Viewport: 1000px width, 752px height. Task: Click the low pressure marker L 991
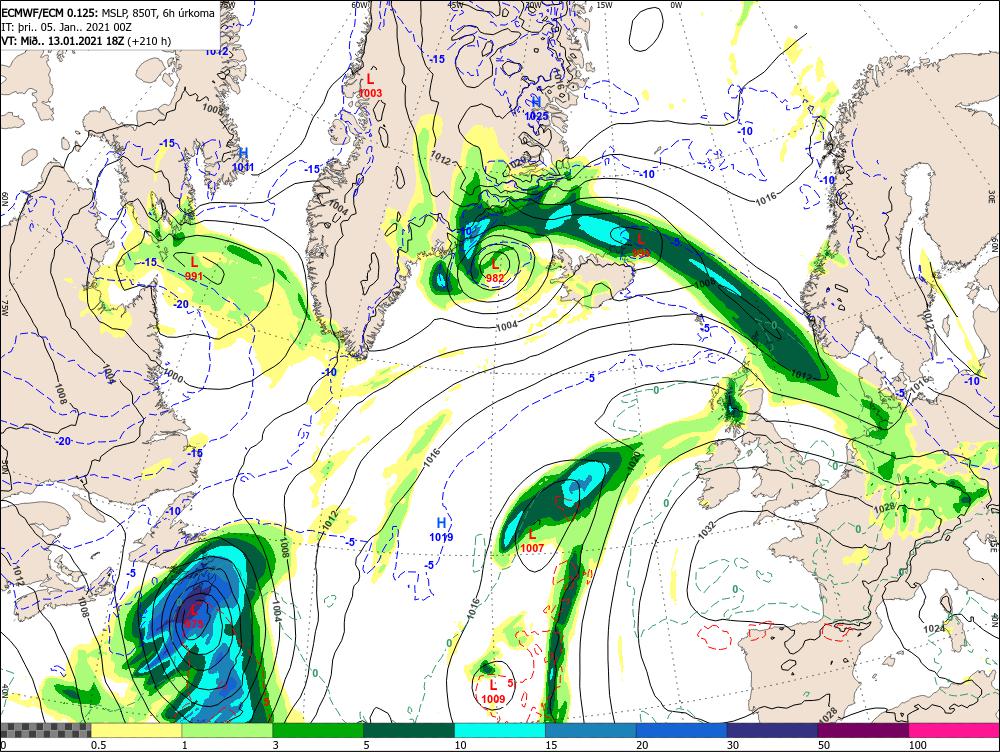[x=194, y=269]
